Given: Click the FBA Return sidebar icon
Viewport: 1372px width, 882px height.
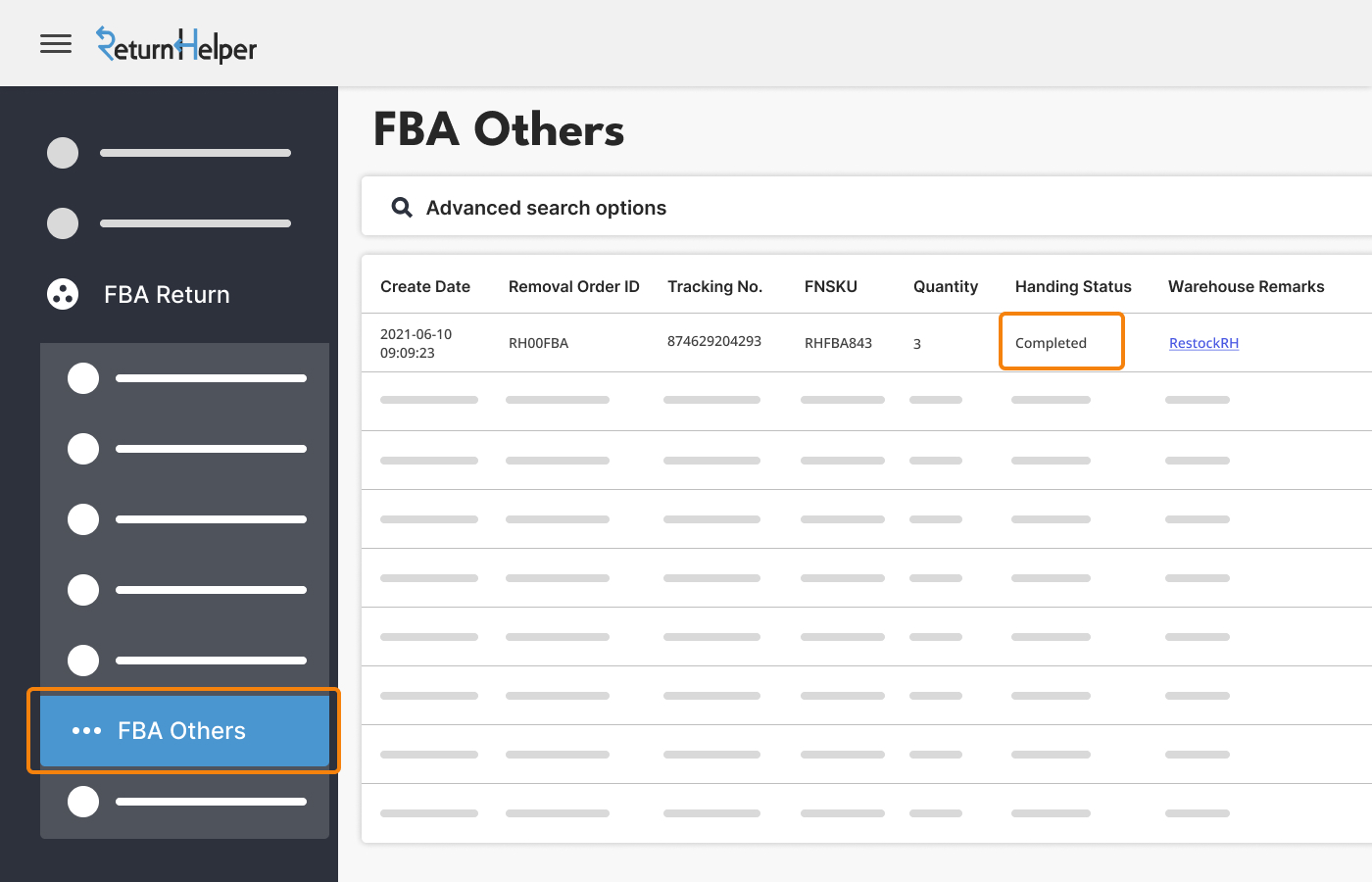Looking at the screenshot, I should point(63,294).
